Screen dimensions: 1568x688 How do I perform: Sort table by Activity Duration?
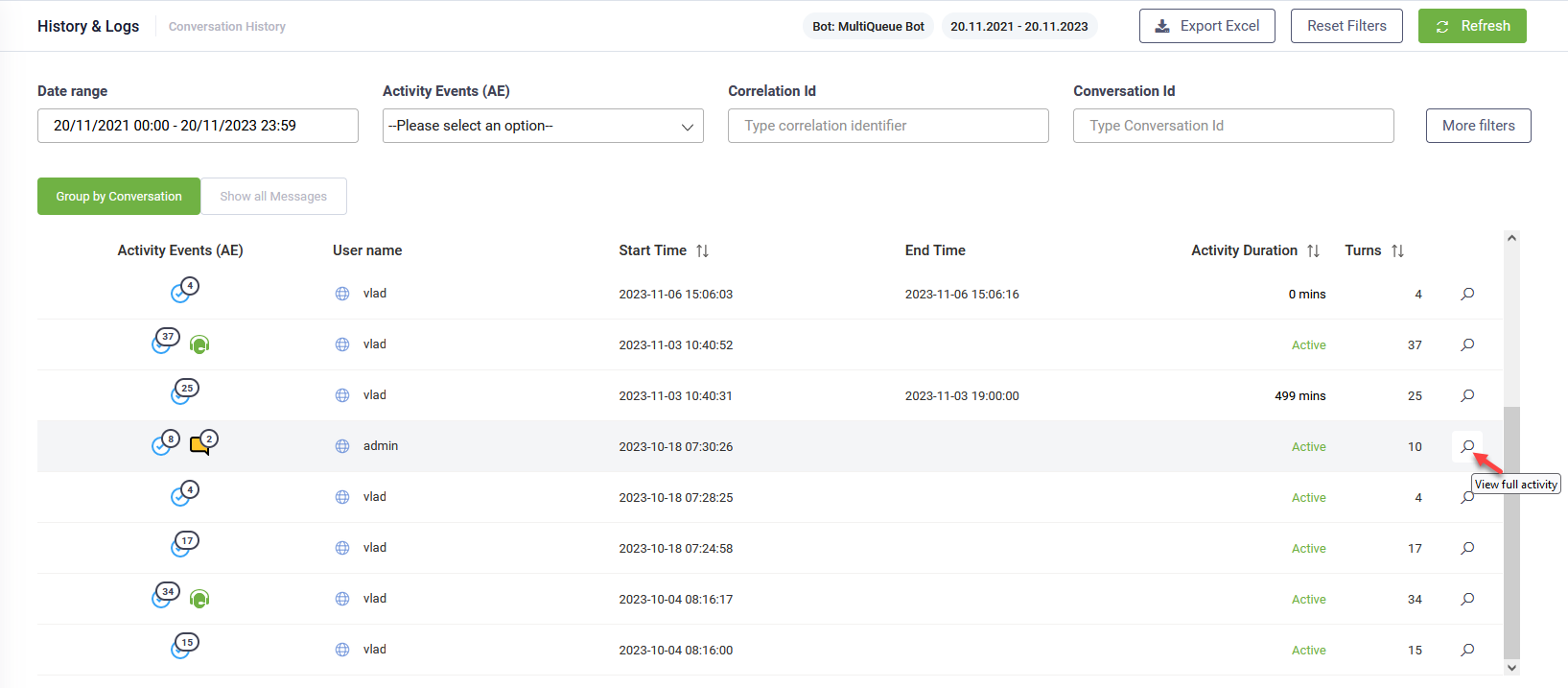1313,250
